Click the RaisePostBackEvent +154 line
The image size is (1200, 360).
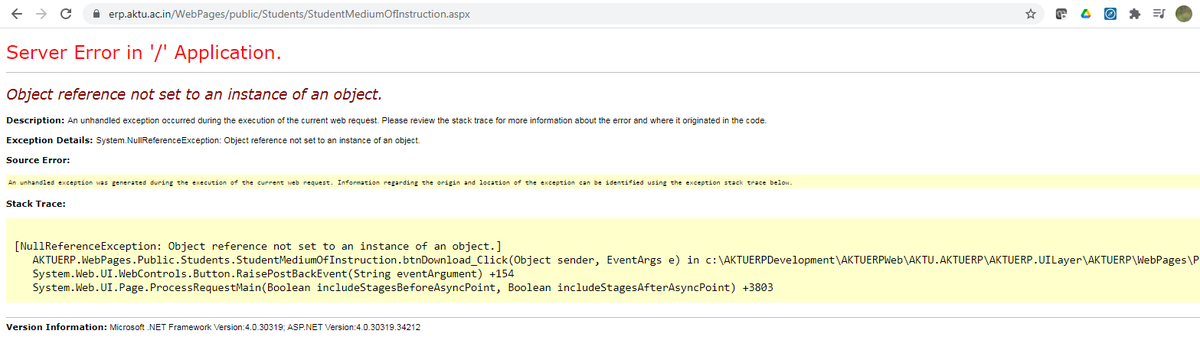point(273,273)
